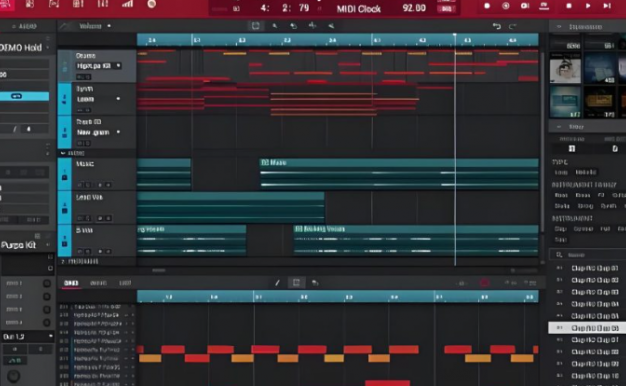Turn the round knob at bottom left

(x=13, y=376)
